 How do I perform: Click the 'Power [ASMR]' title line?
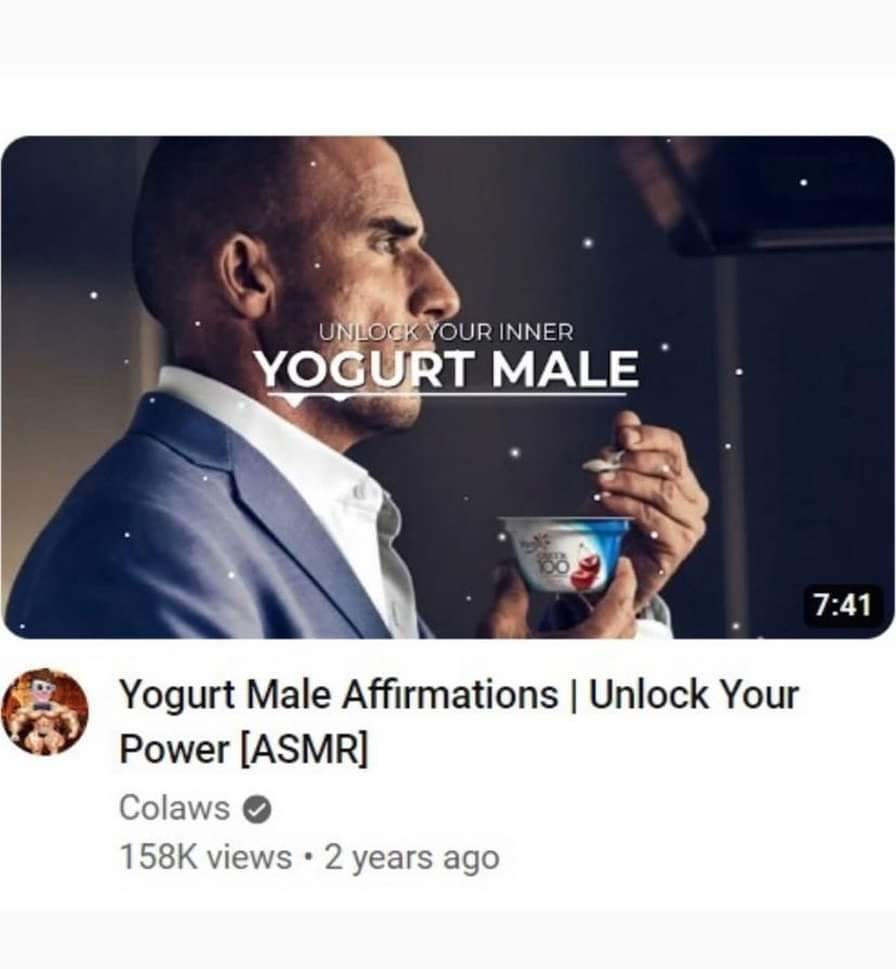(243, 749)
